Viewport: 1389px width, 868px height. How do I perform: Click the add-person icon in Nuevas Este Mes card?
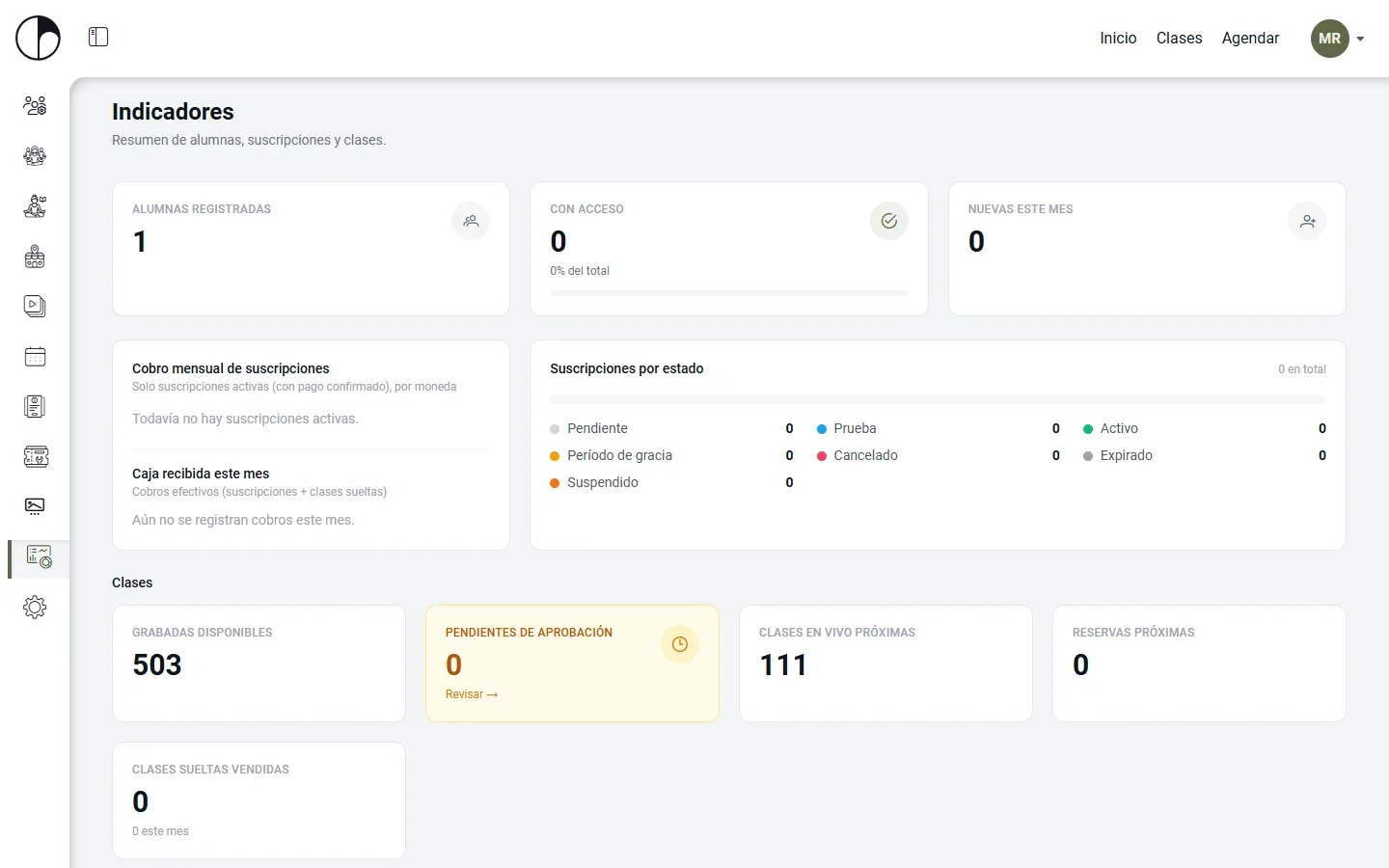1307,221
